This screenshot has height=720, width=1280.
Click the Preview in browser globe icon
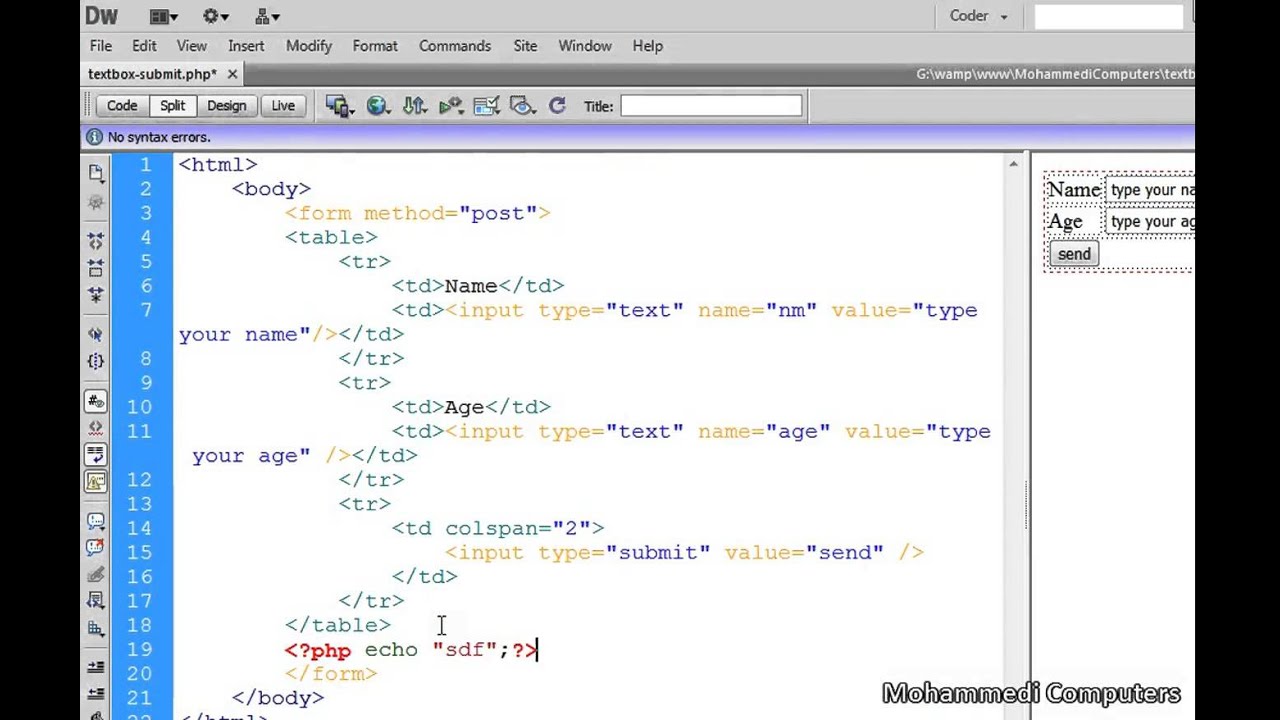(x=378, y=106)
